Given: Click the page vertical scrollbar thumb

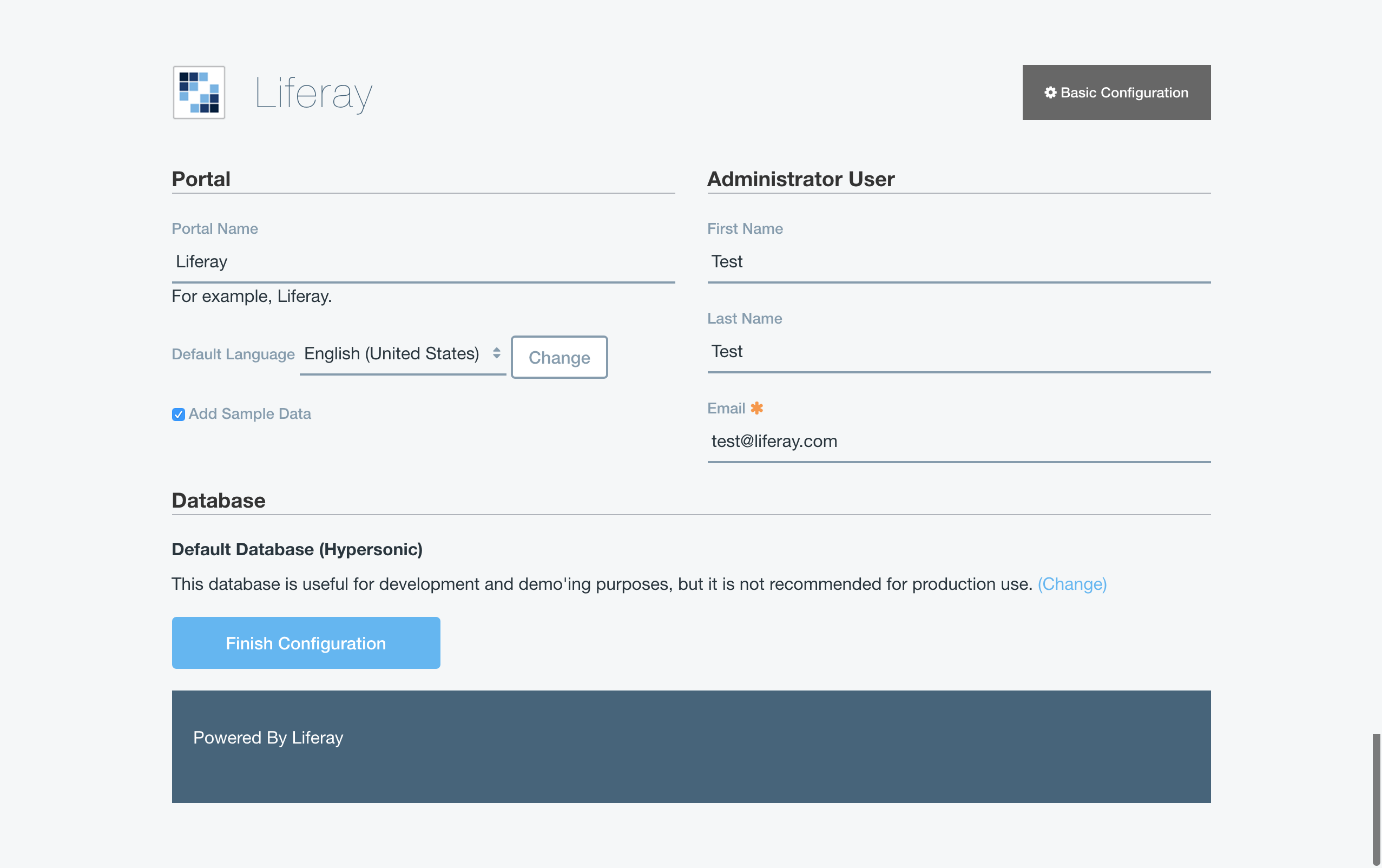Looking at the screenshot, I should [1376, 798].
